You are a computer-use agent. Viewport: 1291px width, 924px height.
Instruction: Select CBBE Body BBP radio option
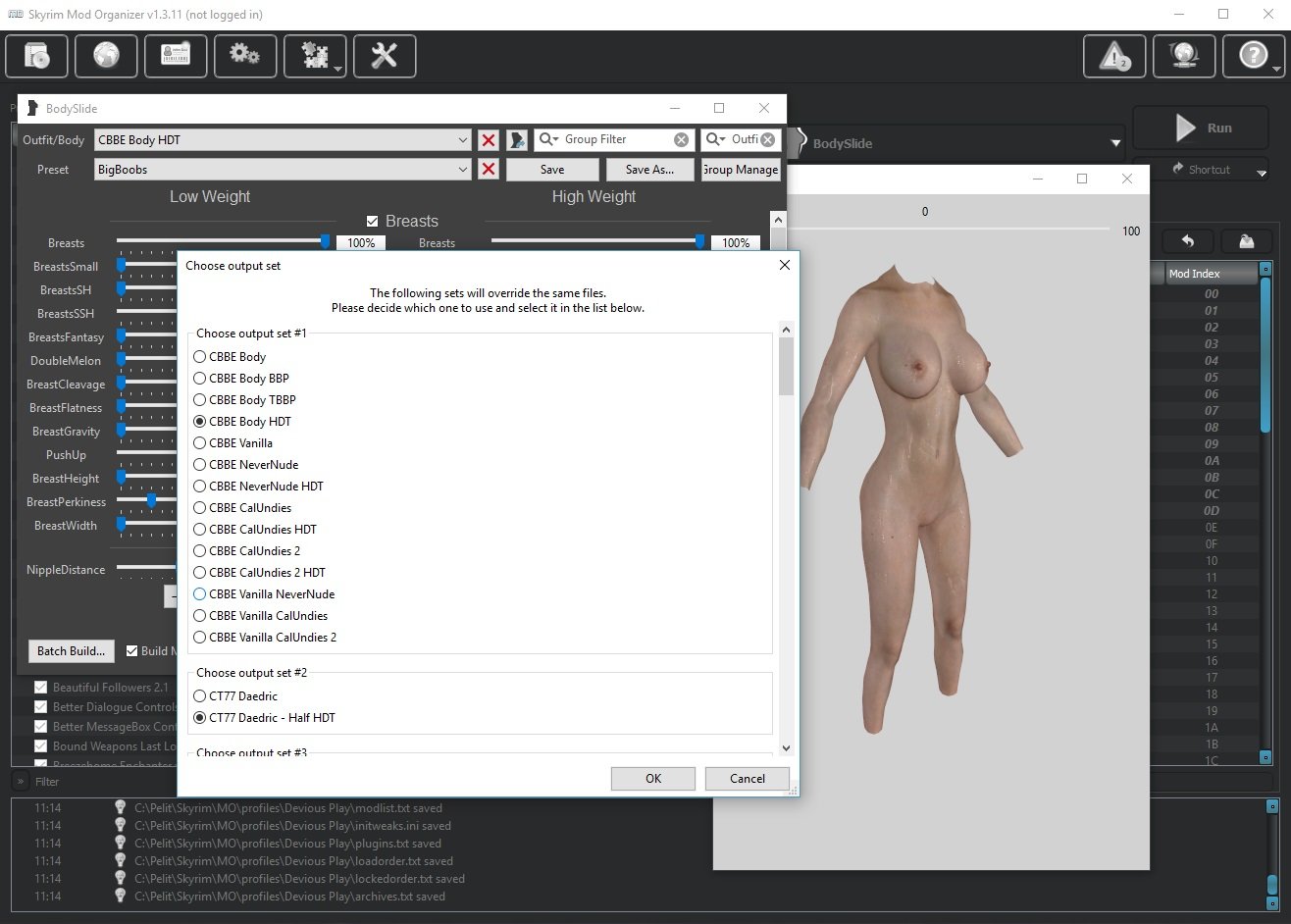(200, 379)
